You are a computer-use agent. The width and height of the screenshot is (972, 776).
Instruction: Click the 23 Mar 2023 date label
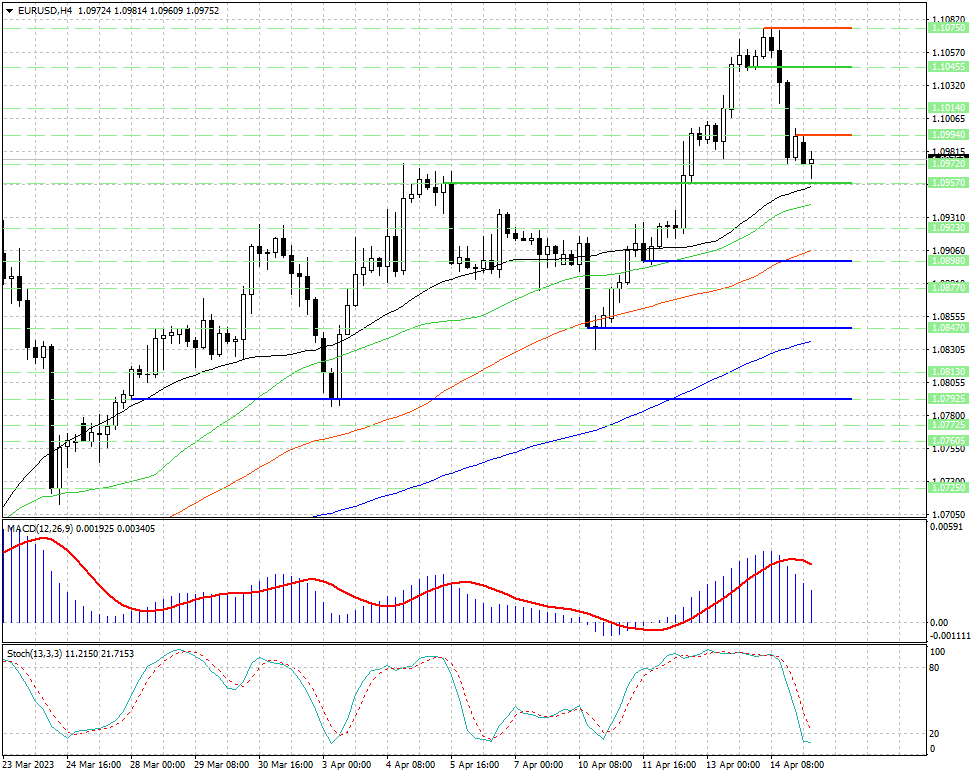pos(28,765)
